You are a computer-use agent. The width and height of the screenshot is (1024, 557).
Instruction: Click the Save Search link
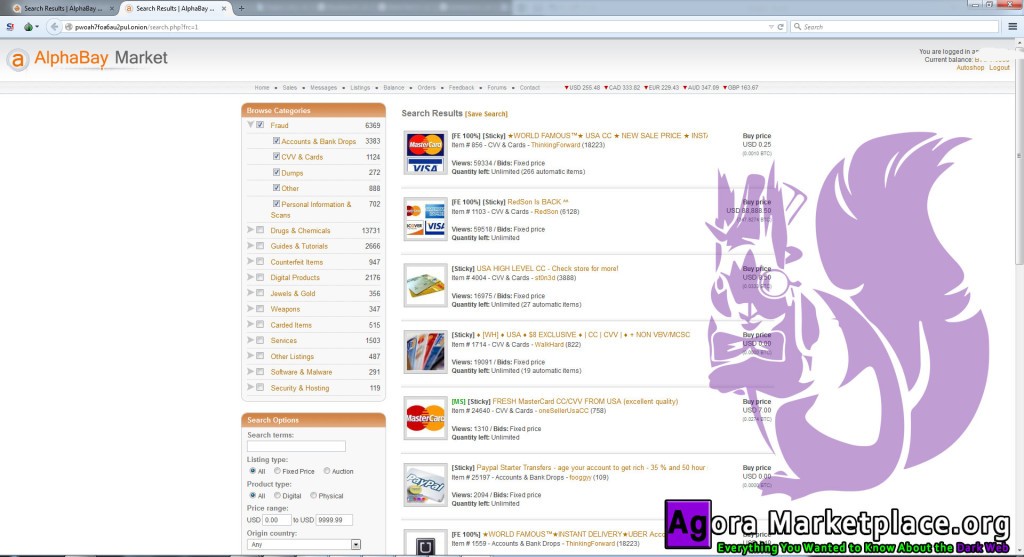[x=487, y=114]
